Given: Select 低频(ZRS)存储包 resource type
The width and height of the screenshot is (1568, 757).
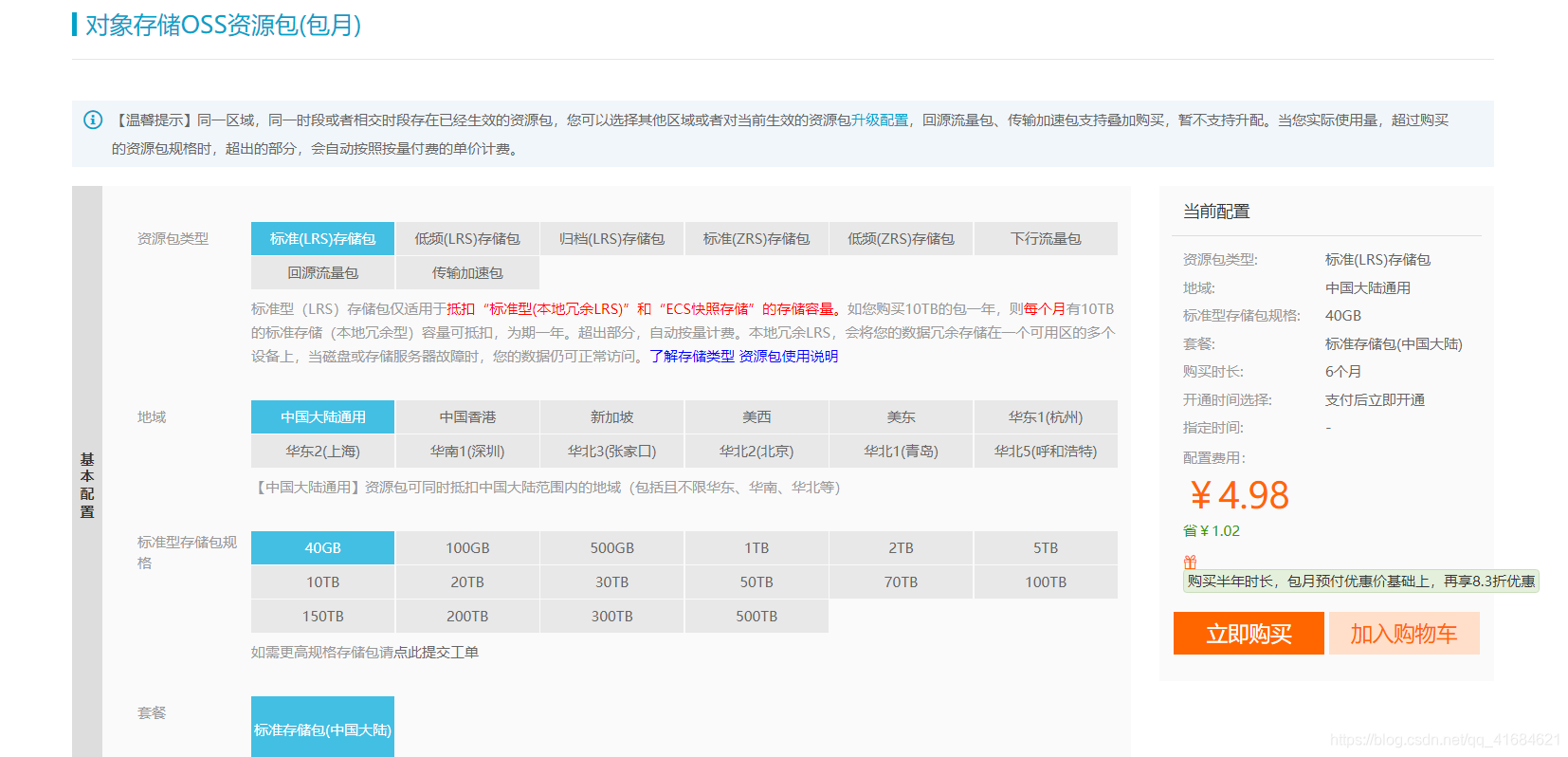Looking at the screenshot, I should click(x=901, y=239).
